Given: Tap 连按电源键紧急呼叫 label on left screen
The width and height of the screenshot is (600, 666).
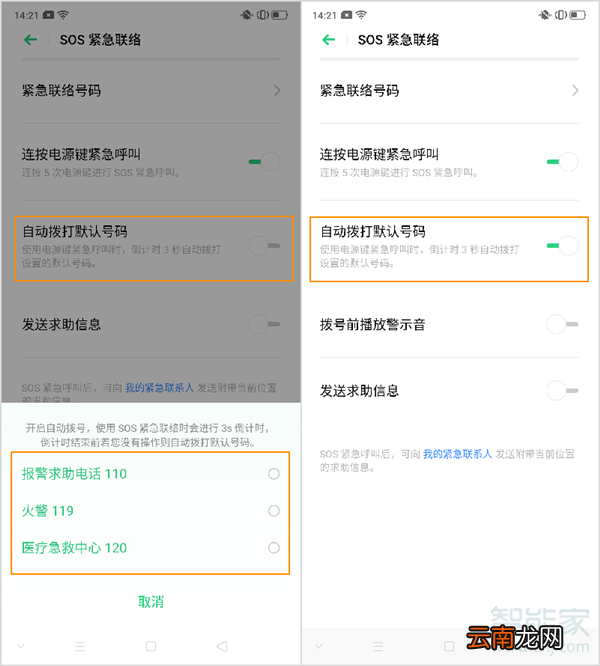Looking at the screenshot, I should pos(81,154).
